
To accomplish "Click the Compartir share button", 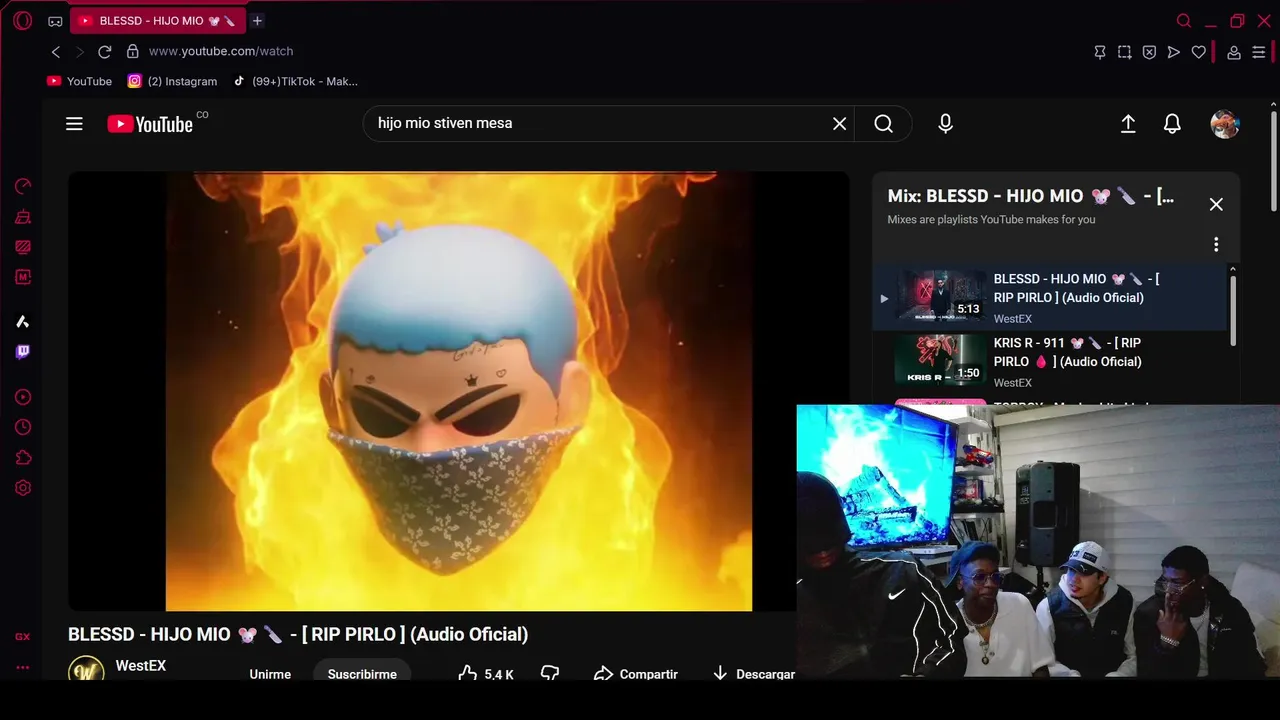I will click(636, 674).
